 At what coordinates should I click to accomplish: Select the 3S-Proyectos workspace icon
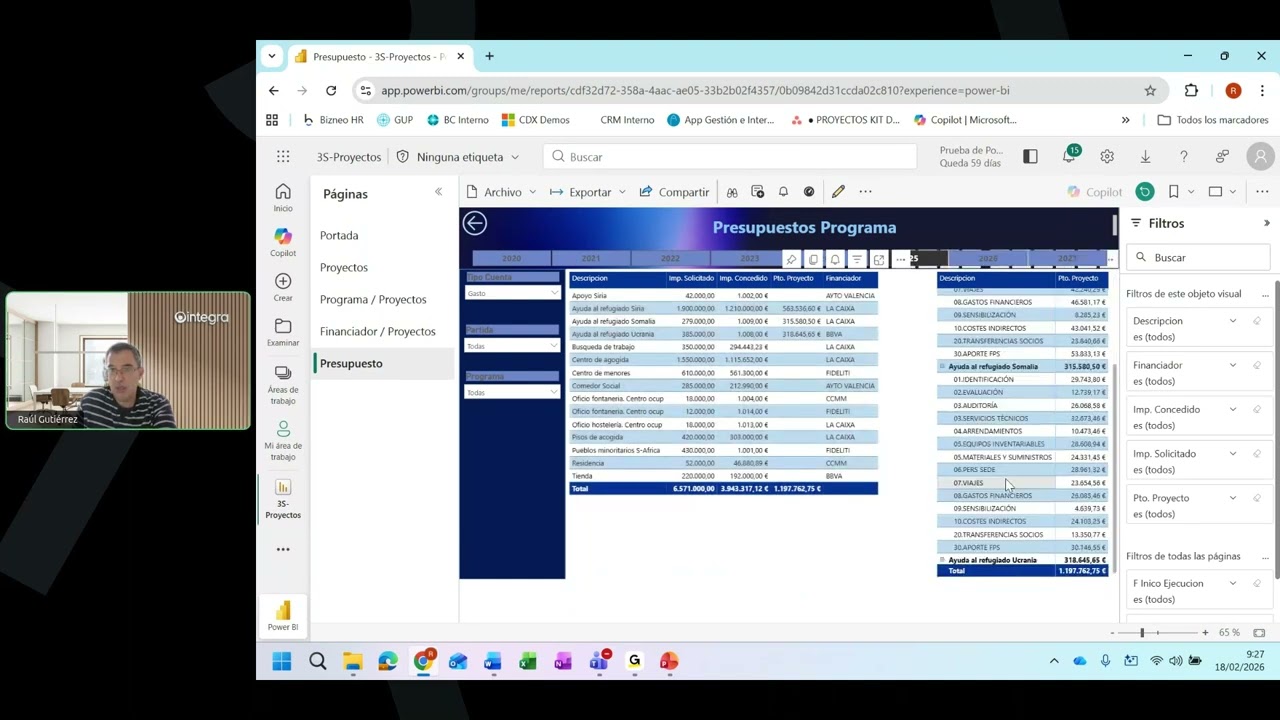[x=283, y=498]
